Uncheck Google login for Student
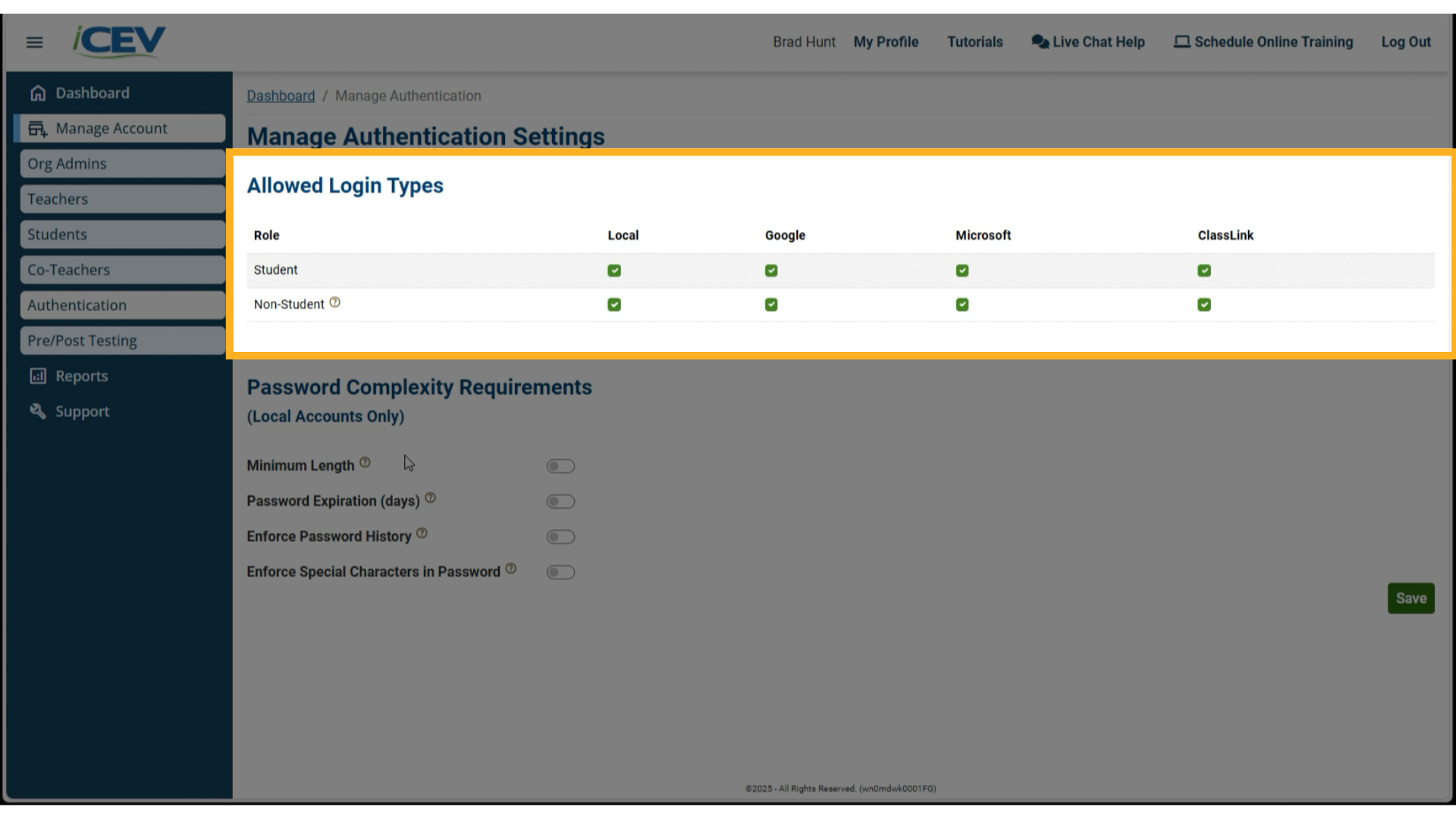This screenshot has width=1456, height=819. click(771, 270)
